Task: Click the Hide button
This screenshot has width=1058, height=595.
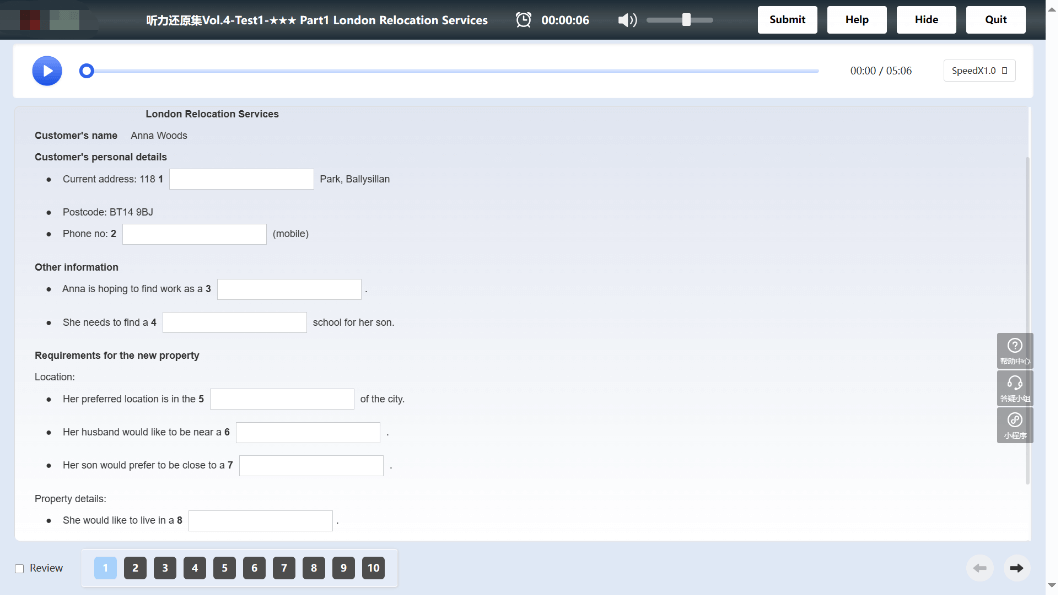Action: (x=926, y=20)
